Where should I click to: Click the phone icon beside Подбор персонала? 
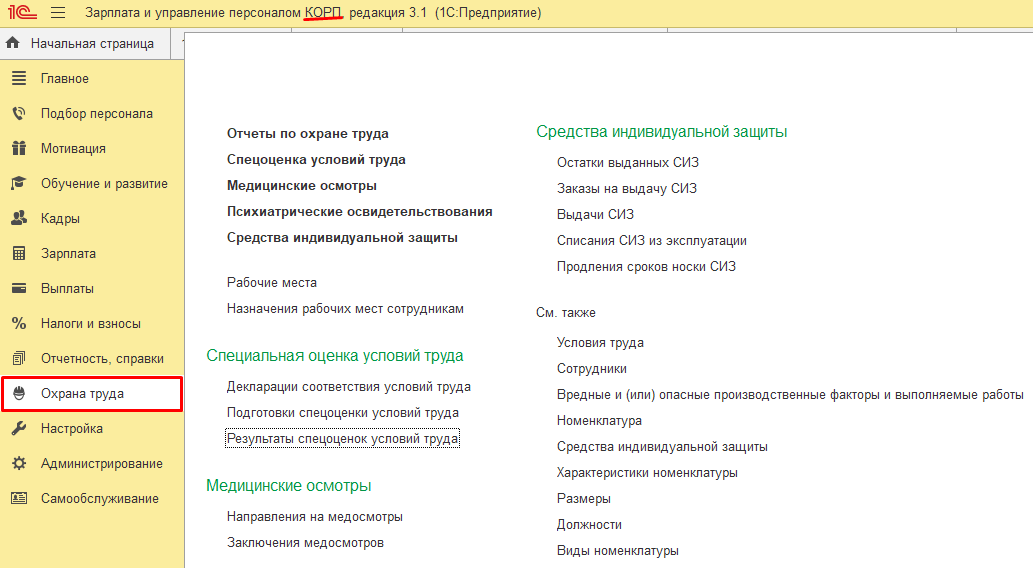pyautogui.click(x=18, y=114)
